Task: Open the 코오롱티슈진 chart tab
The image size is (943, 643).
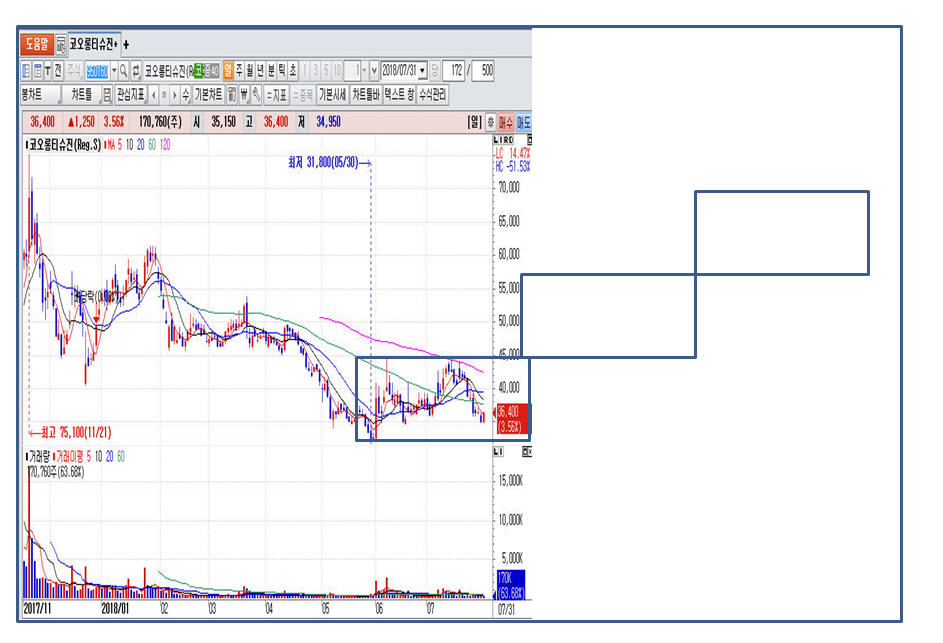Action: (x=93, y=45)
